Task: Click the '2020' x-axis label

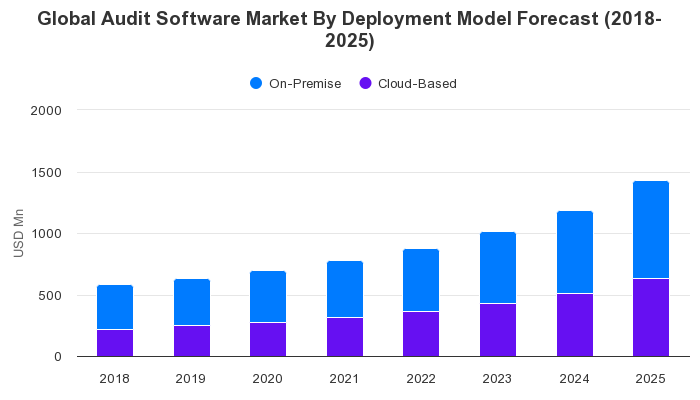Action: click(x=267, y=379)
